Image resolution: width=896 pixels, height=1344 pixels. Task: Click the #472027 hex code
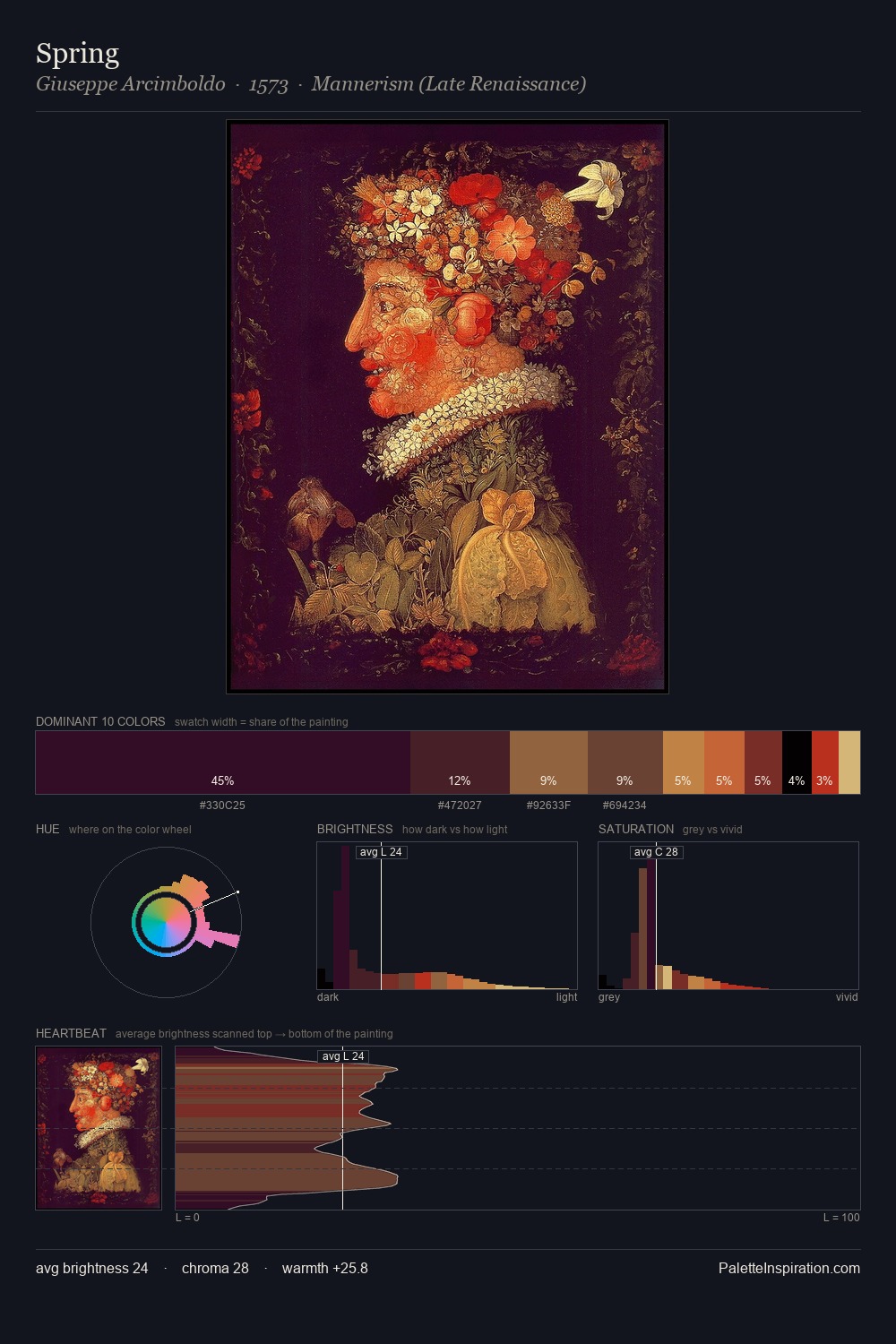pos(460,806)
